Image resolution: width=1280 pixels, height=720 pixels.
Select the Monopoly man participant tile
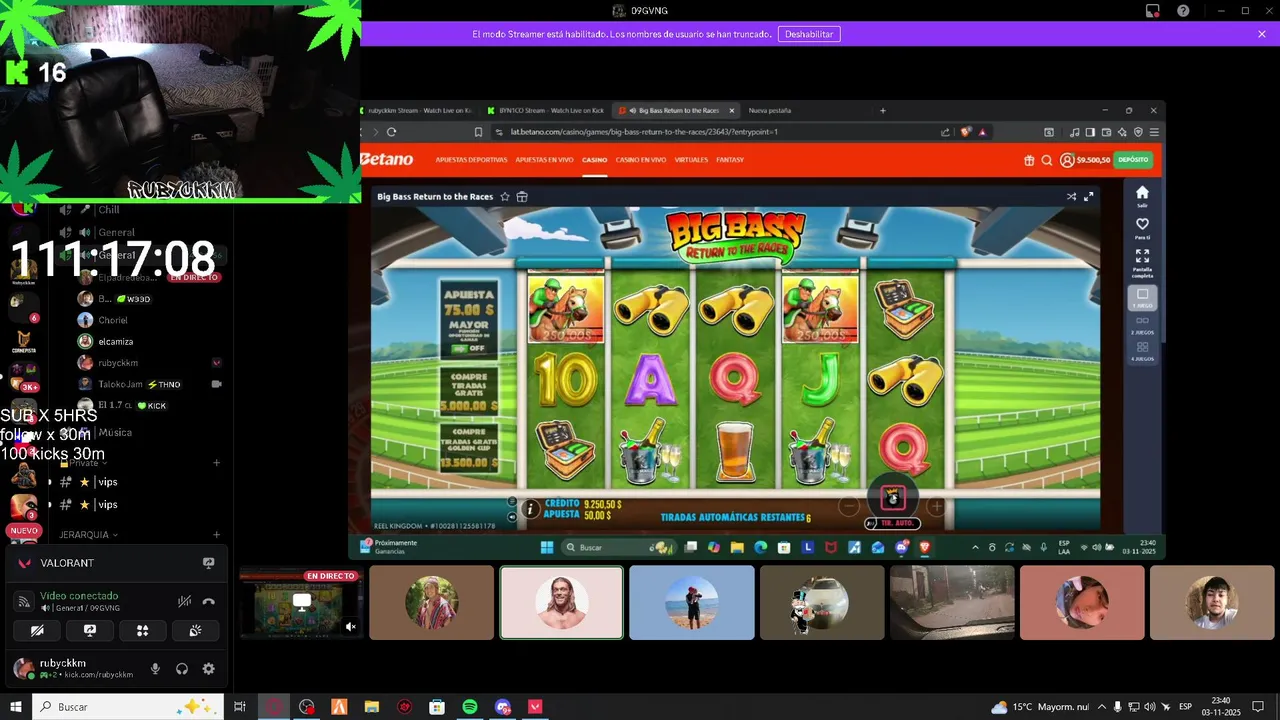click(x=822, y=602)
